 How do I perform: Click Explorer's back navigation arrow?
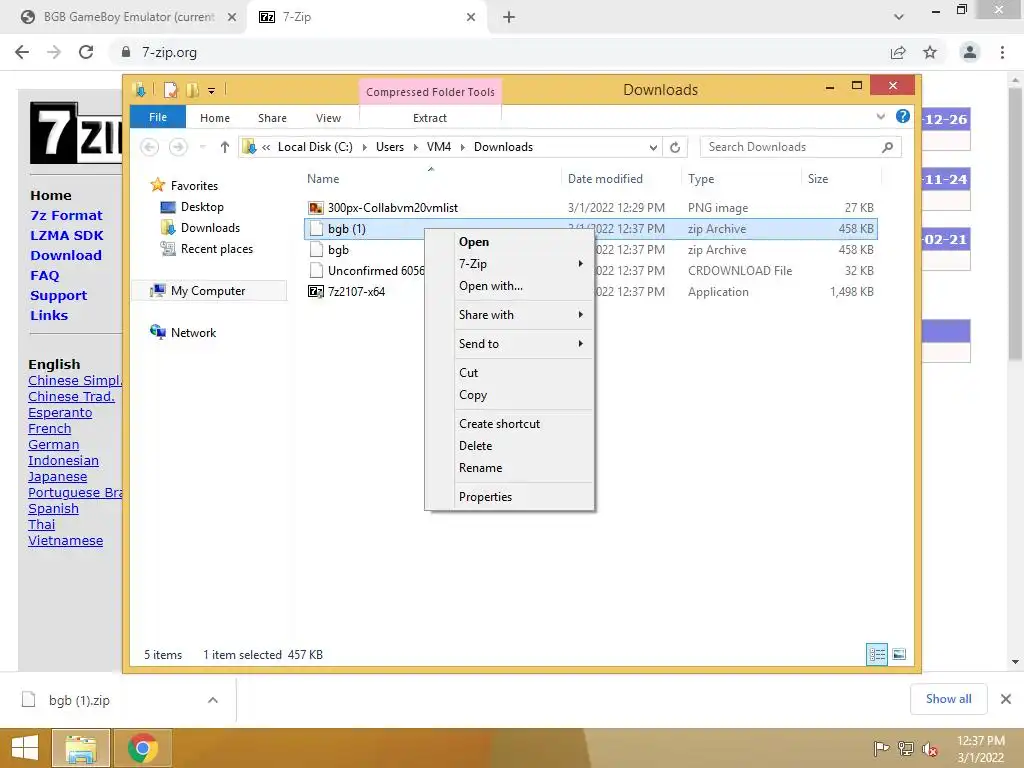150,147
